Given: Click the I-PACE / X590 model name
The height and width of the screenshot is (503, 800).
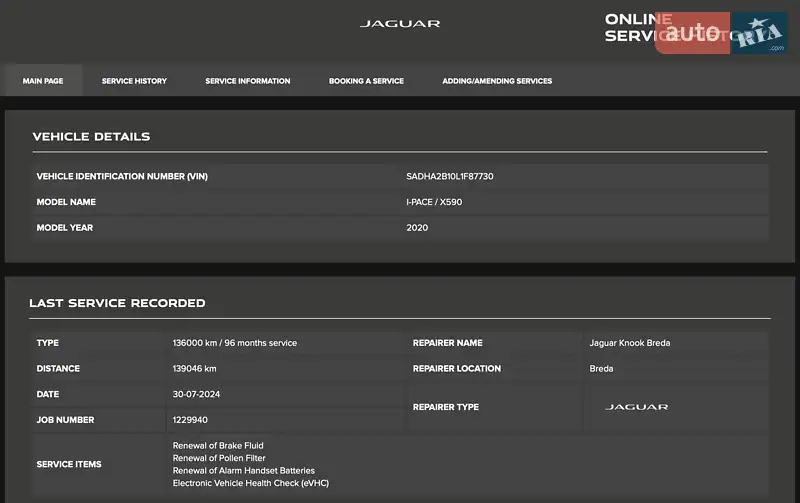Looking at the screenshot, I should (x=434, y=202).
